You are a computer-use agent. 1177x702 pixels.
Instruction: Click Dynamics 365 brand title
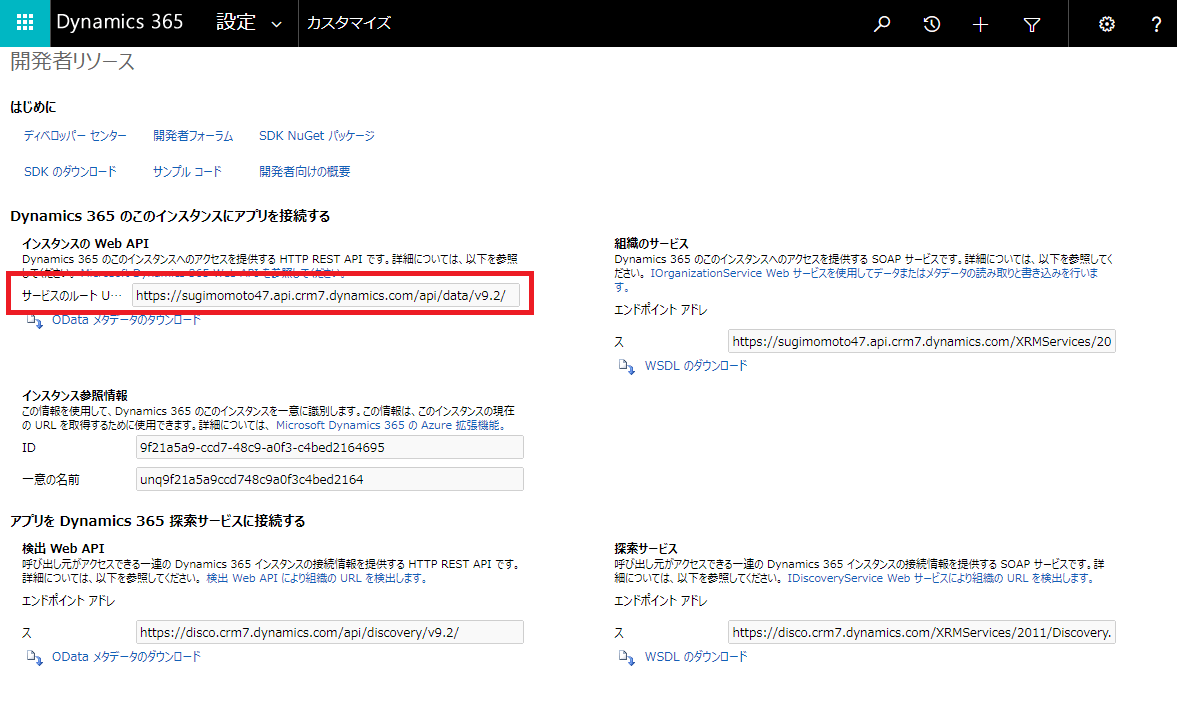coord(119,22)
